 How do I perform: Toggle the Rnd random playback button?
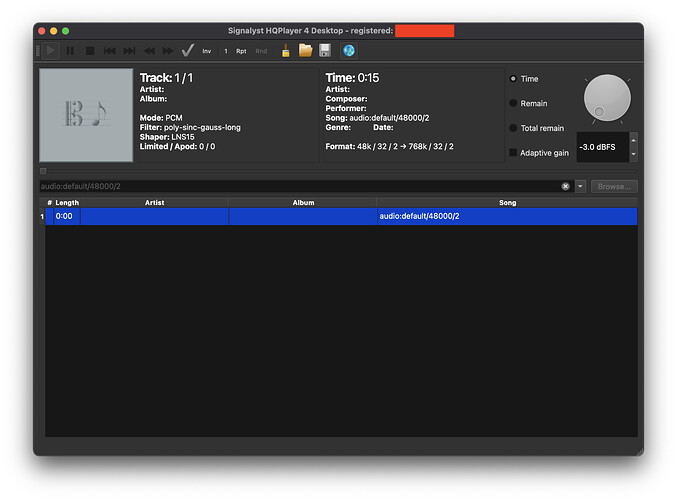click(261, 51)
